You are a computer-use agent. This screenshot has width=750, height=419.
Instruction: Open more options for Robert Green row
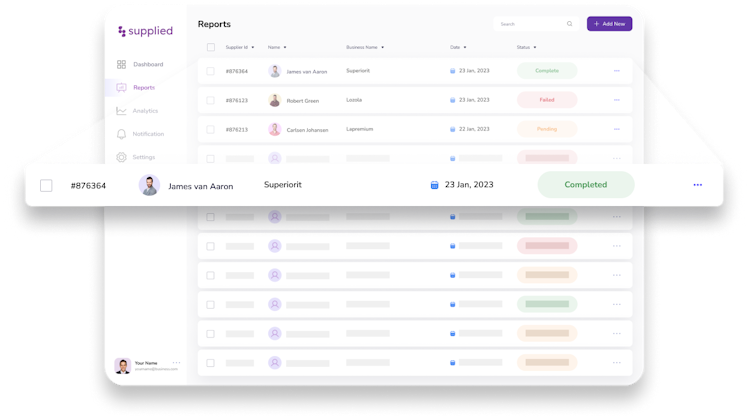click(617, 100)
